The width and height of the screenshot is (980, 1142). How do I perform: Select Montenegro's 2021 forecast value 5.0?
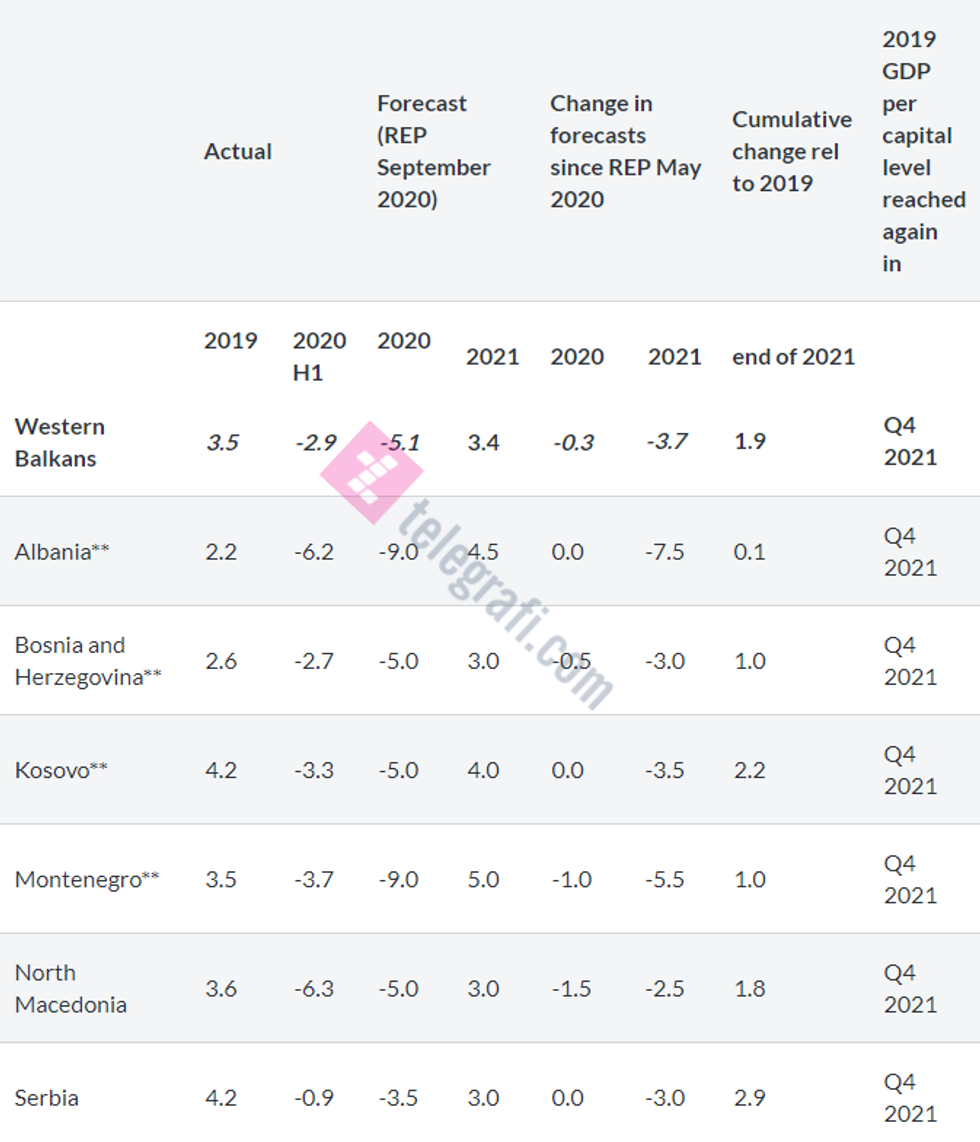pyautogui.click(x=483, y=879)
